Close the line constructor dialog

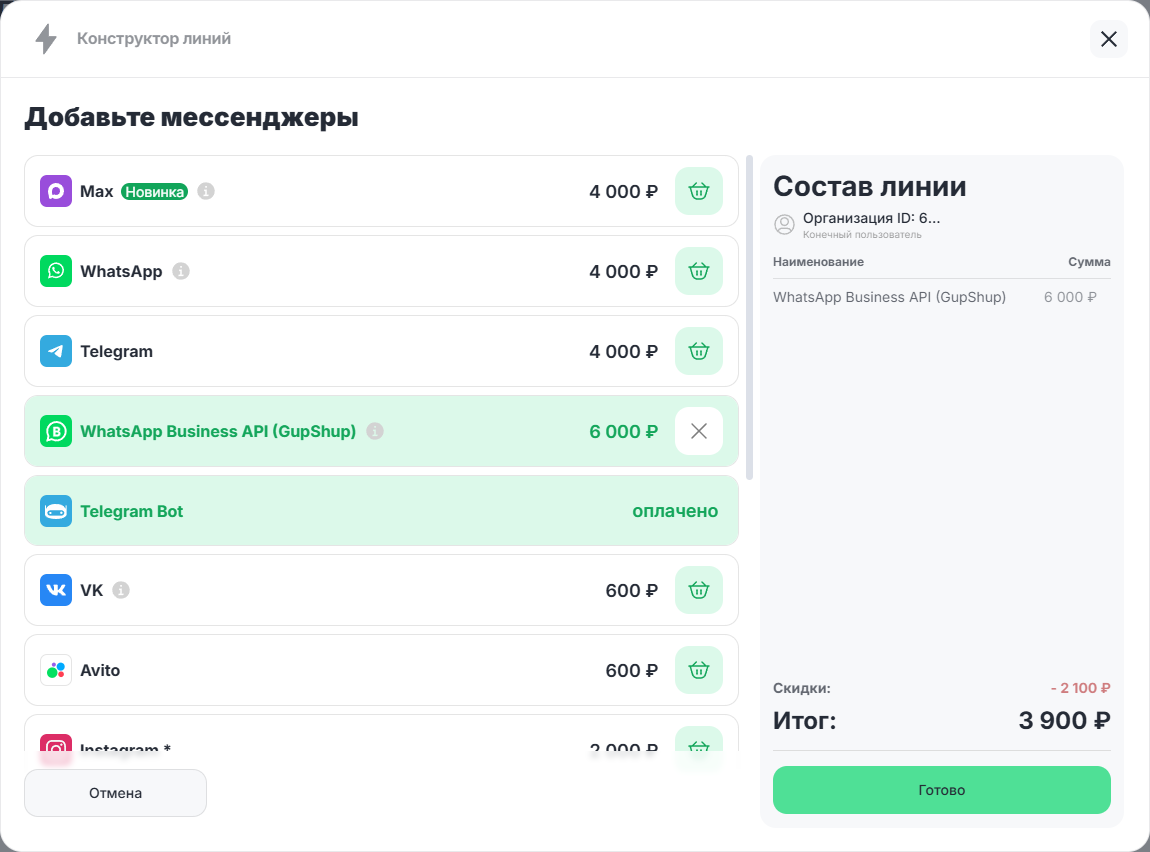coord(1108,39)
